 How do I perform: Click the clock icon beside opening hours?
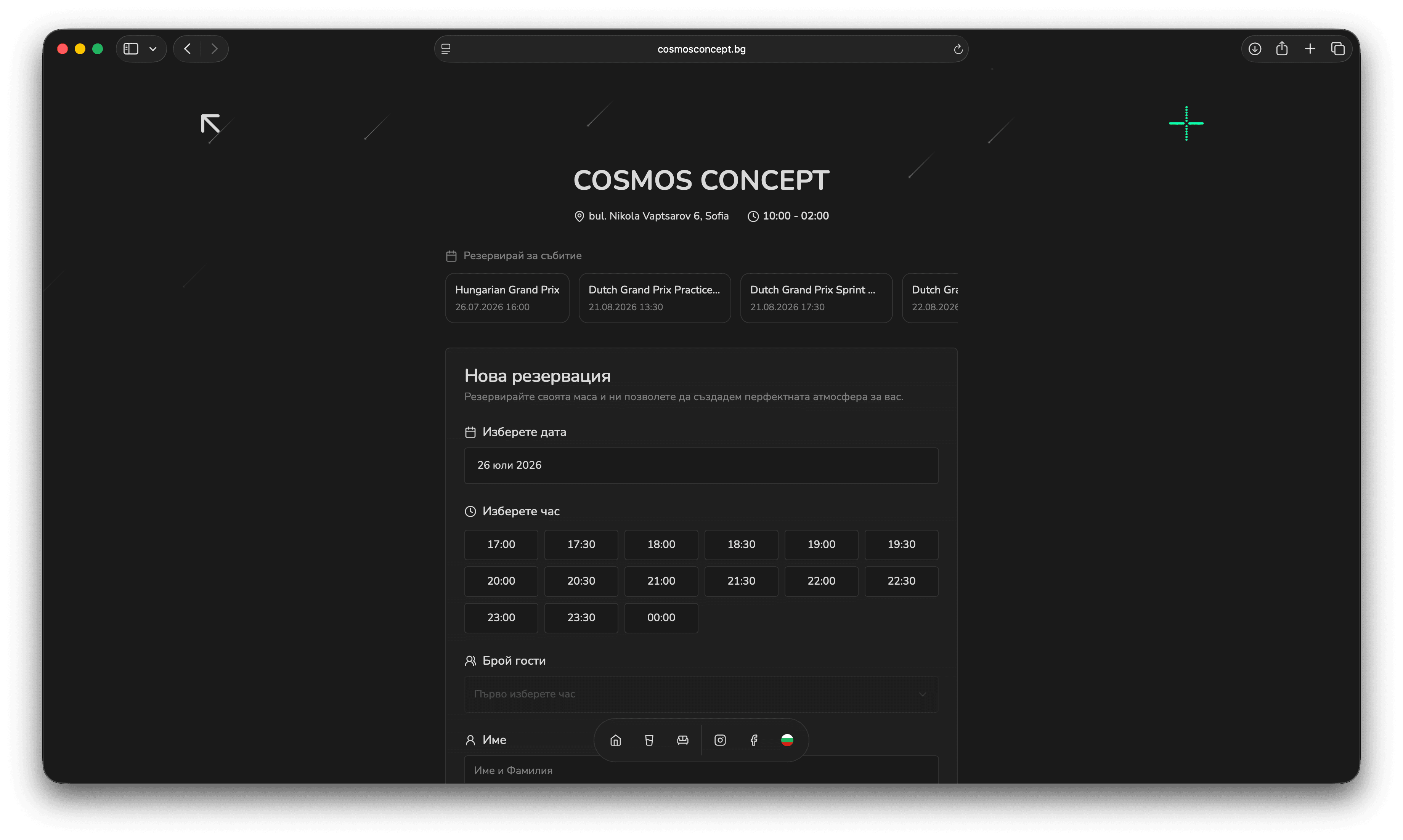[753, 216]
